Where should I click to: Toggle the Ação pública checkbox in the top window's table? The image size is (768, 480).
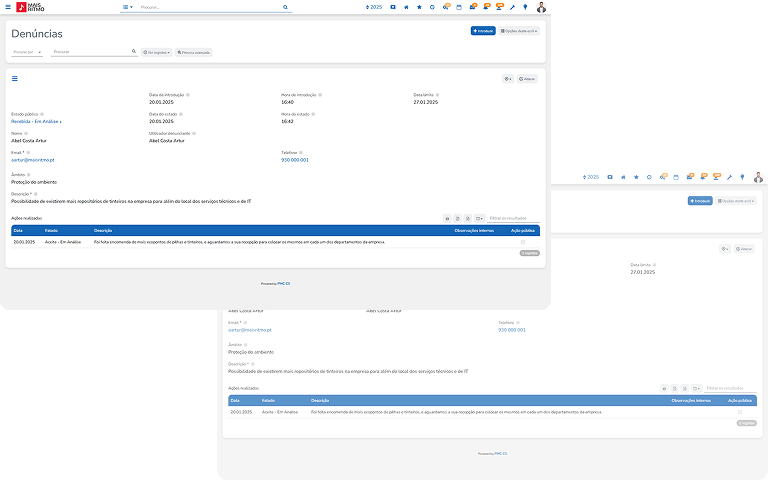pos(522,242)
